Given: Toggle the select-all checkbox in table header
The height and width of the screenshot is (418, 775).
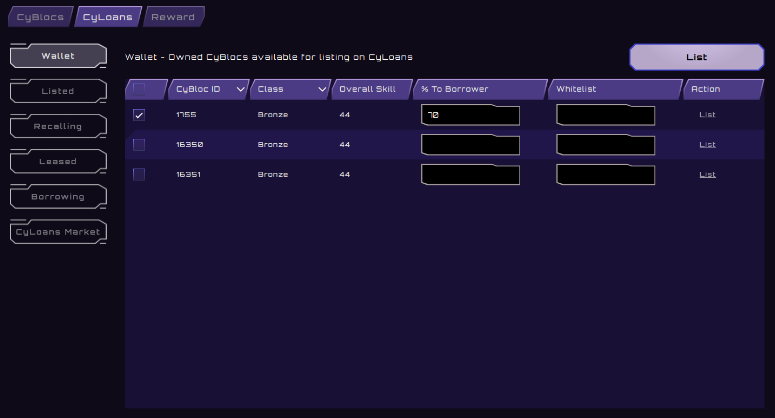Looking at the screenshot, I should click(139, 89).
